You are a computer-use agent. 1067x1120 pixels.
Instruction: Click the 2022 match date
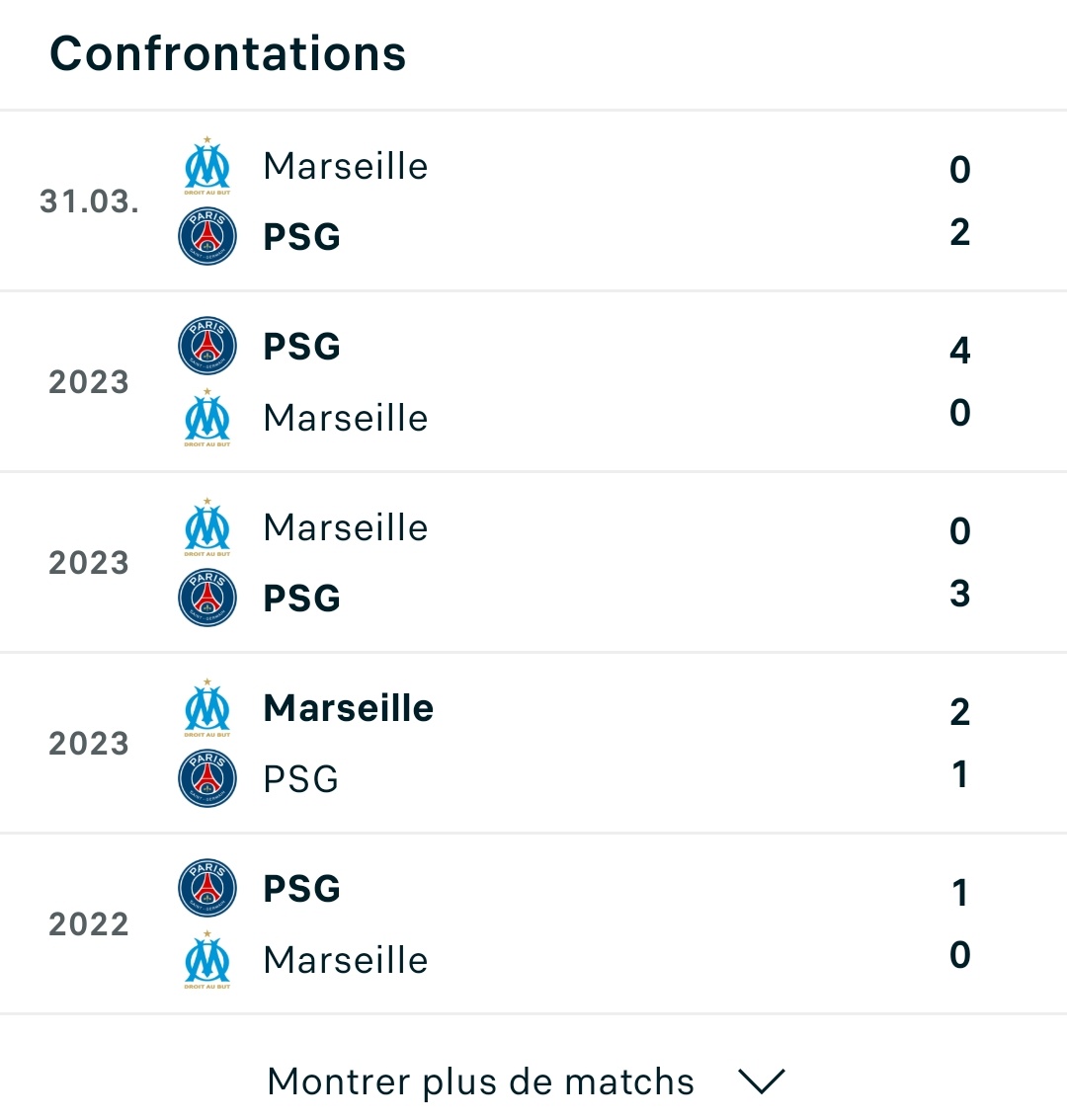pyautogui.click(x=89, y=924)
